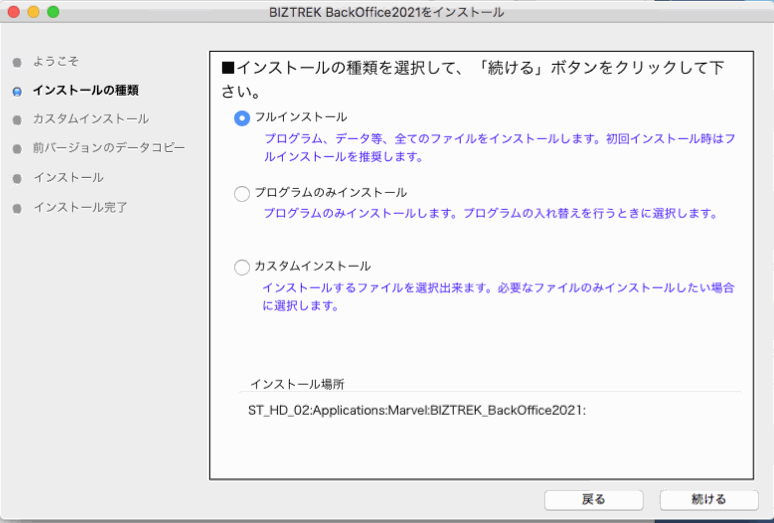Click the install path ST_HD_02:Applications text
Screen dimensions: 774x523
[416, 411]
